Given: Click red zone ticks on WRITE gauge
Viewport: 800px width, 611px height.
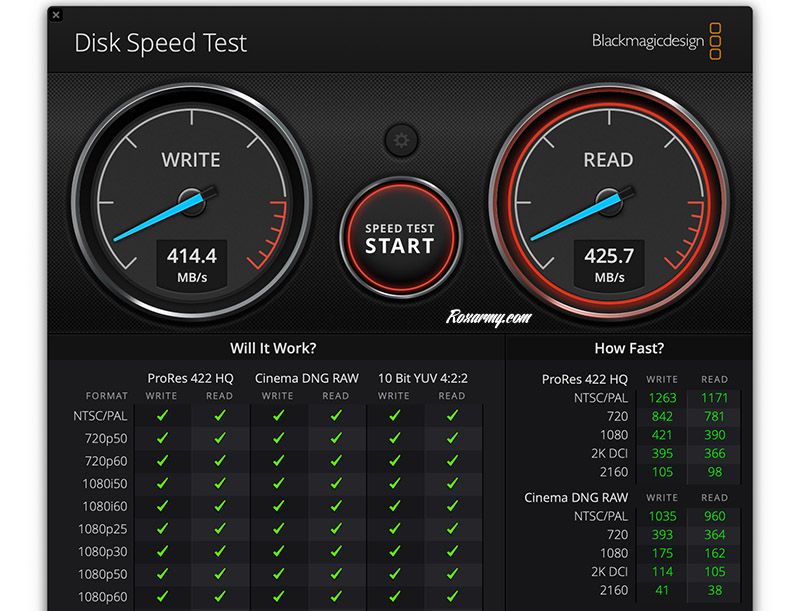Looking at the screenshot, I should [x=268, y=240].
